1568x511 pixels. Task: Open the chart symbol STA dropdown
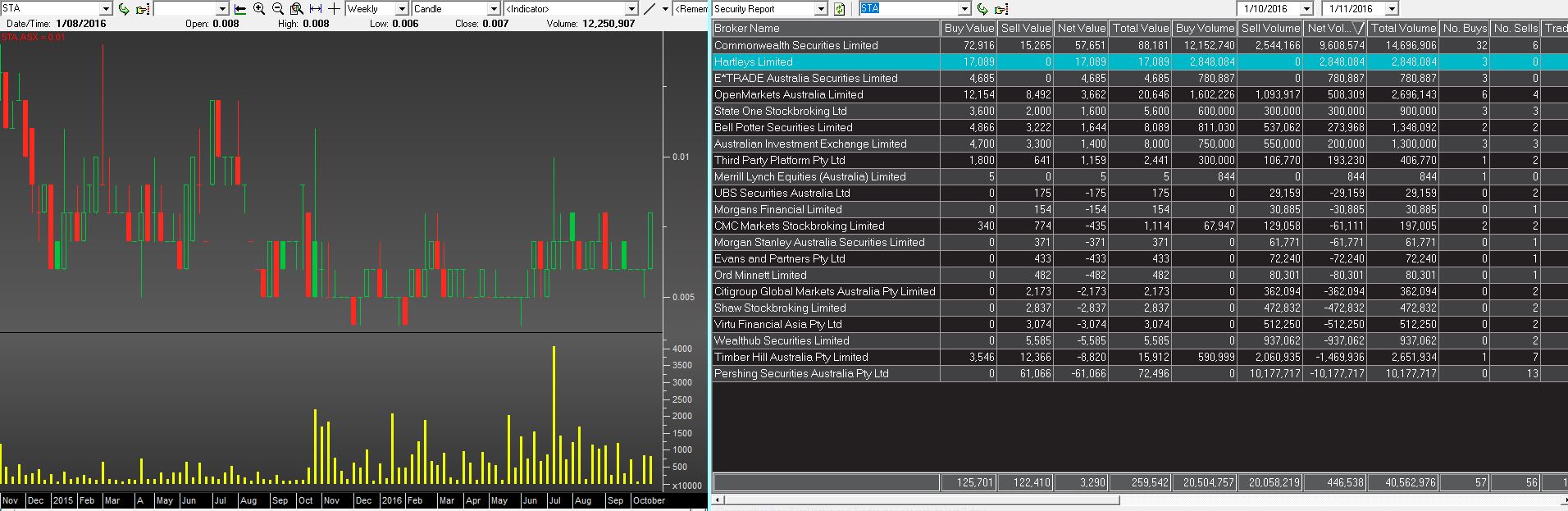[x=105, y=9]
